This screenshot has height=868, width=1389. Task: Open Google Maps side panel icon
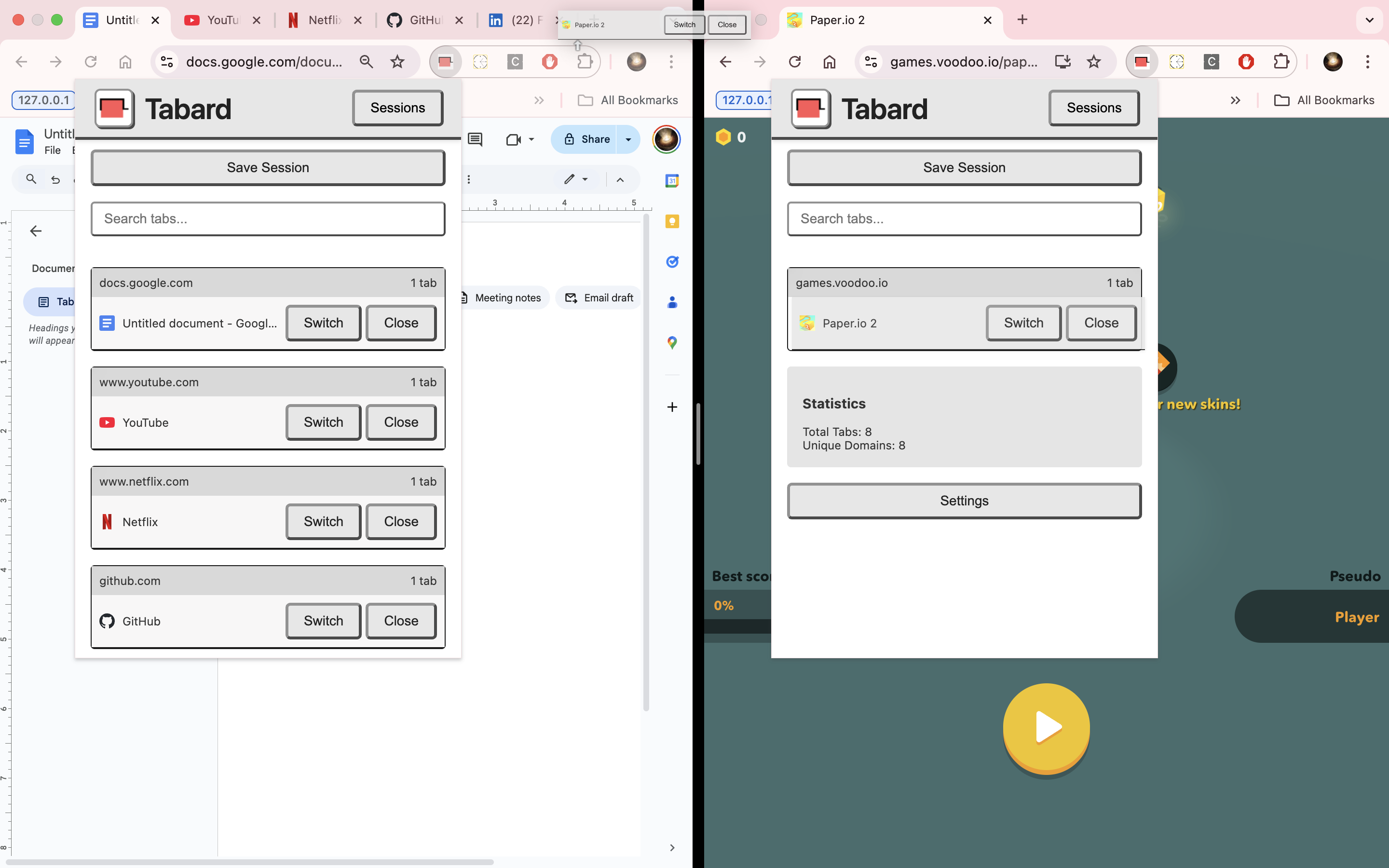(x=672, y=343)
